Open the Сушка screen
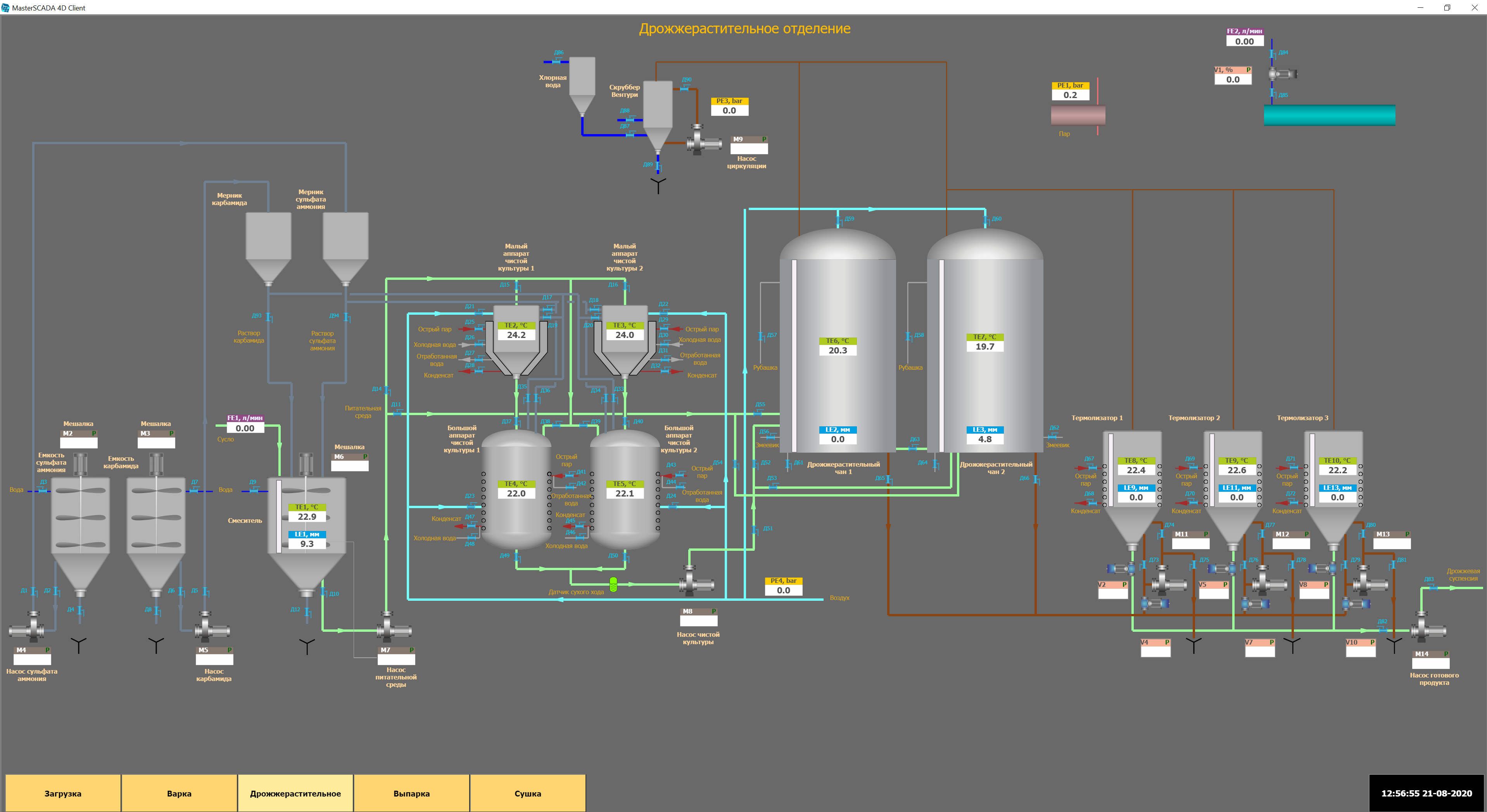The width and height of the screenshot is (1487, 812). point(528,793)
